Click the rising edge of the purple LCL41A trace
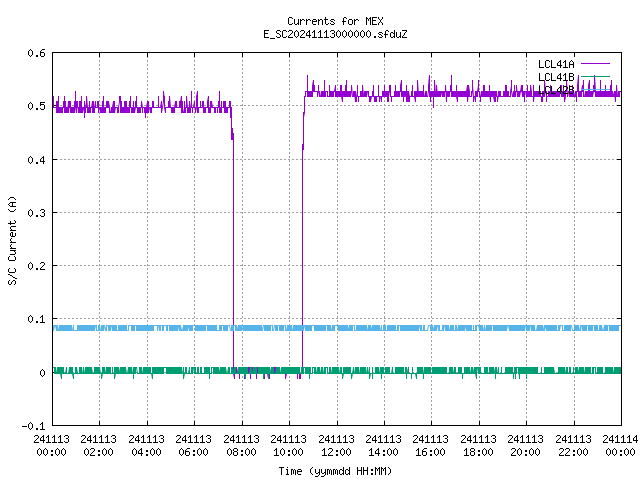The image size is (640, 480). coord(302,245)
